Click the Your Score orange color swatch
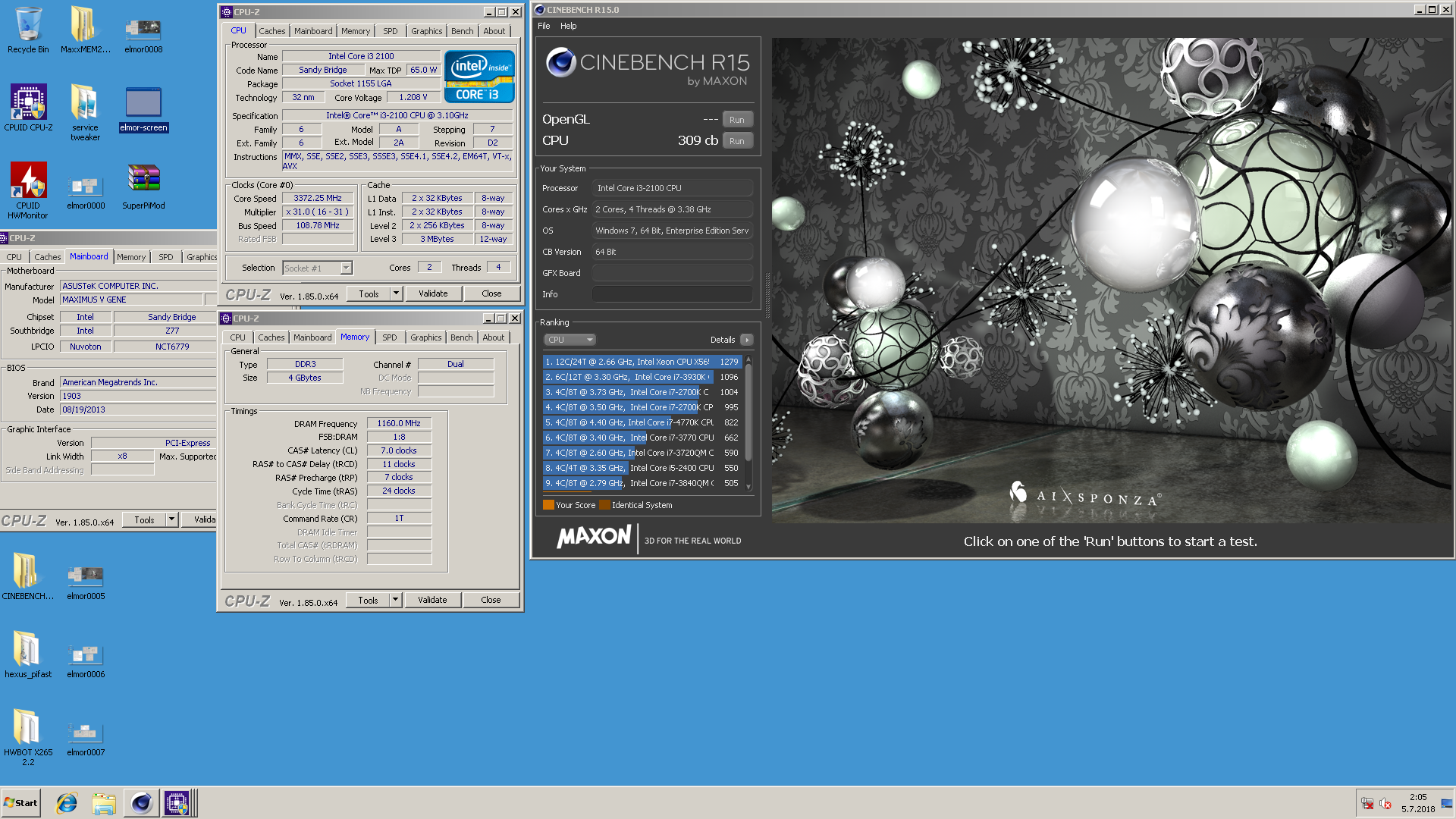 click(x=548, y=505)
